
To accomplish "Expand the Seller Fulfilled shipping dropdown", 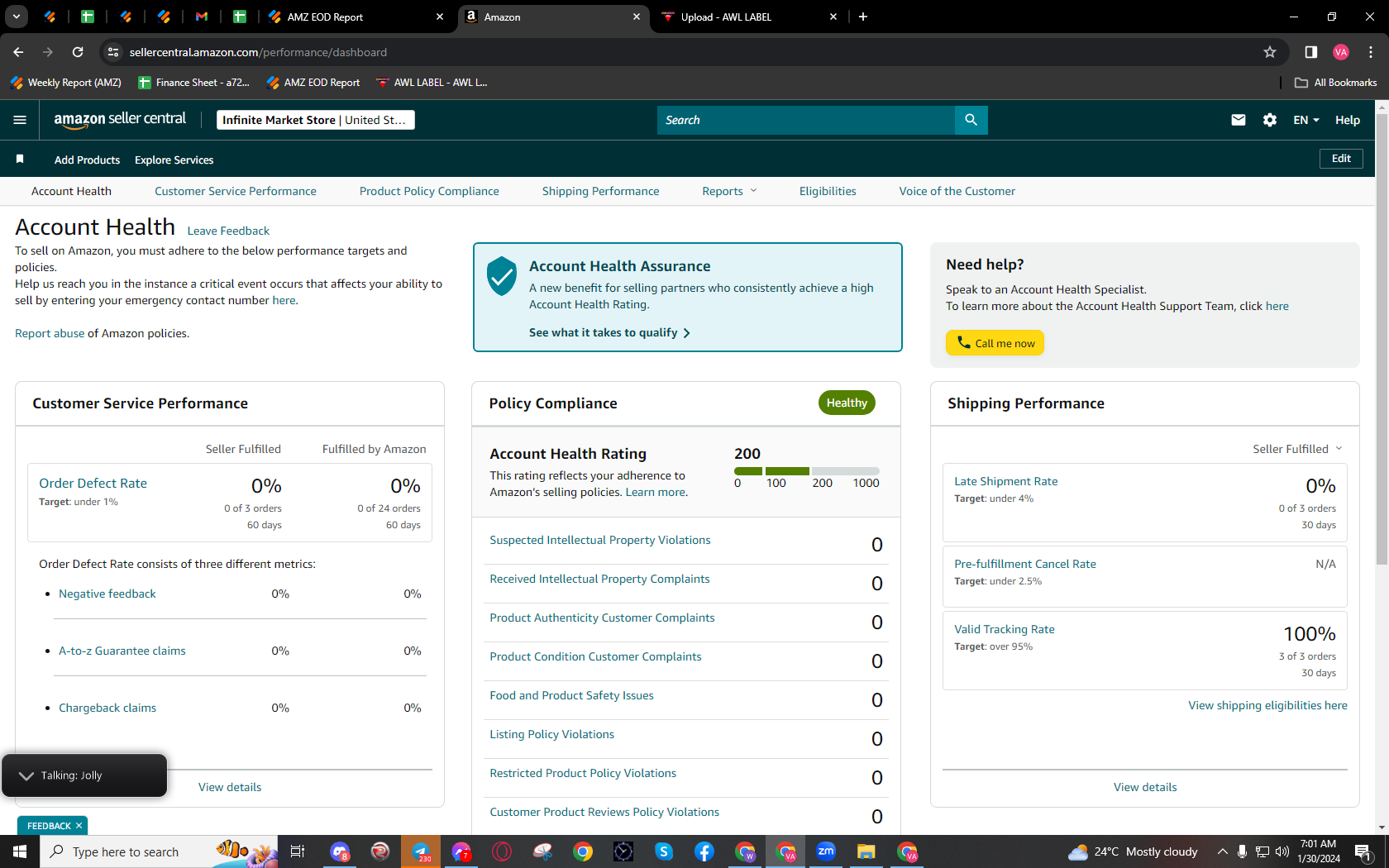I will (x=1297, y=449).
